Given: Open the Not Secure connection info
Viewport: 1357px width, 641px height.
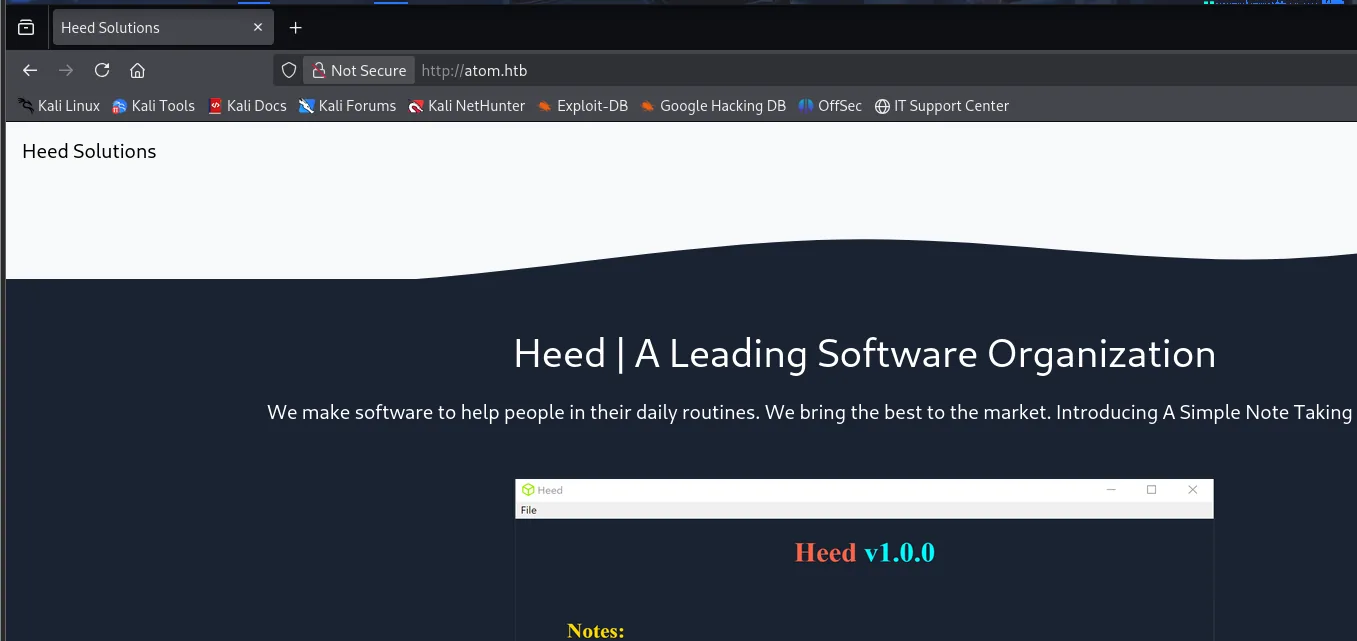Looking at the screenshot, I should tap(359, 70).
